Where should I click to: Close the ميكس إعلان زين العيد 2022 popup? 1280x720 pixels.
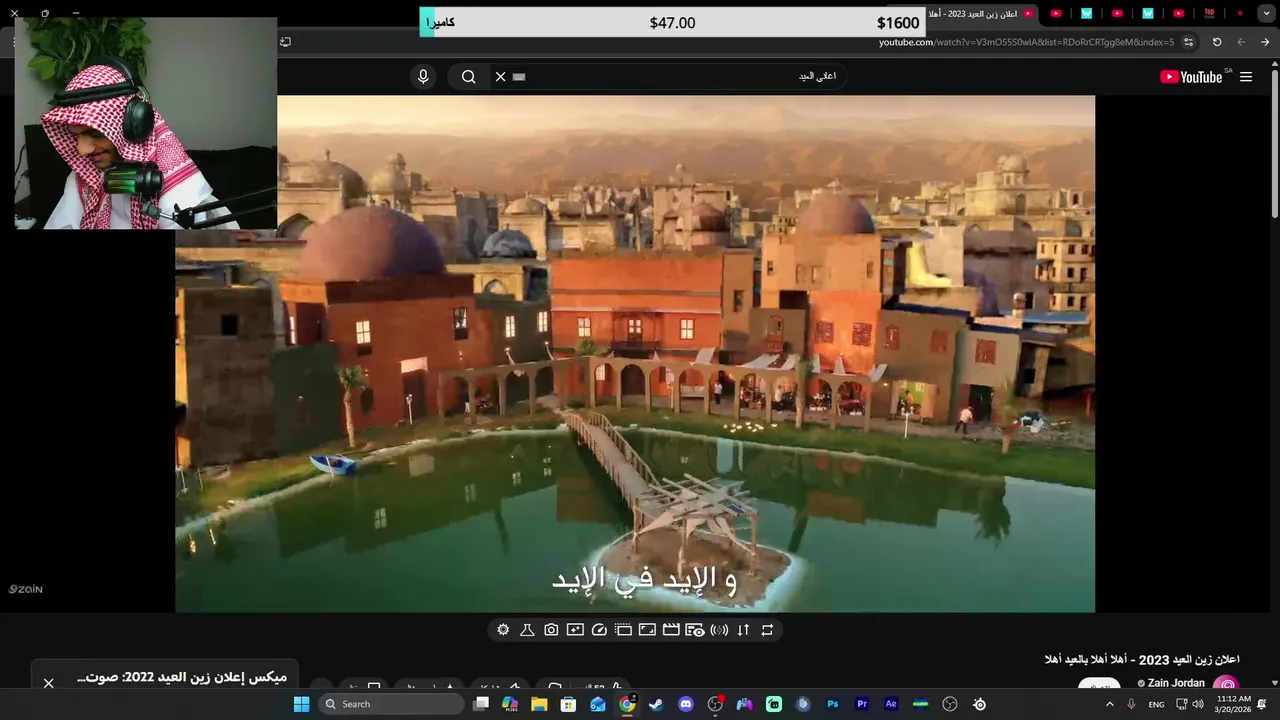[48, 683]
